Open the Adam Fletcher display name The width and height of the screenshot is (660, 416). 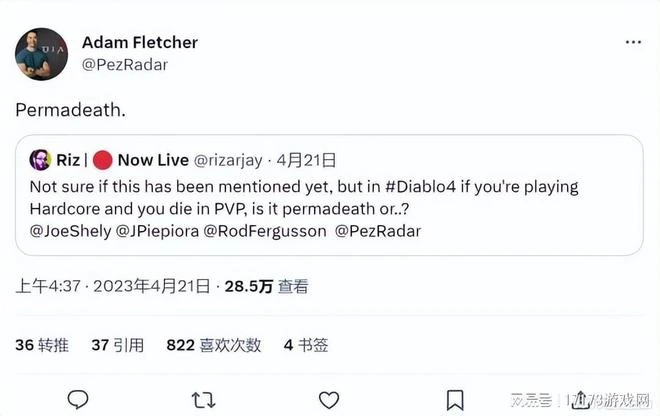[x=139, y=43]
